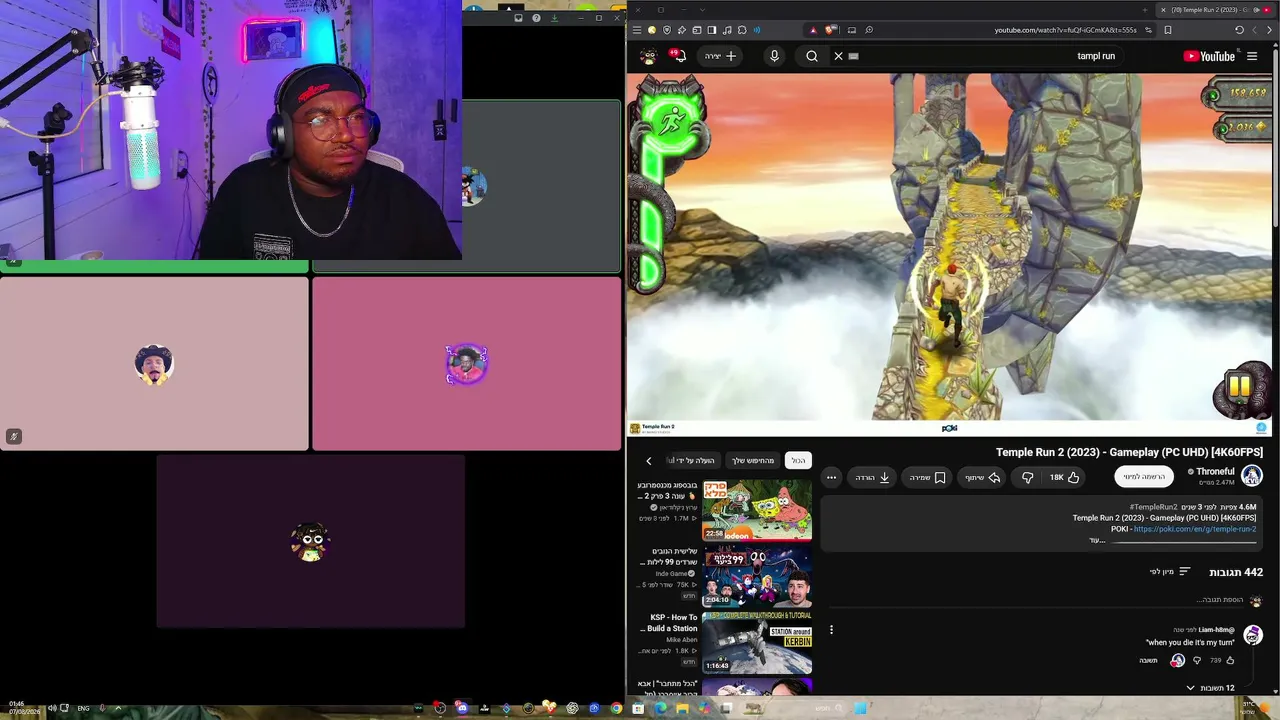1280x720 pixels.
Task: Open YouTube notifications bell
Action: tap(679, 56)
